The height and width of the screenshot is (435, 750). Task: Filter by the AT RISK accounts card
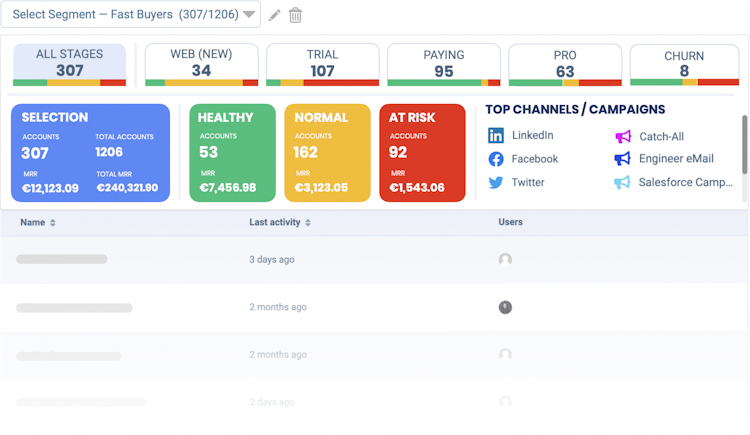pyautogui.click(x=422, y=153)
